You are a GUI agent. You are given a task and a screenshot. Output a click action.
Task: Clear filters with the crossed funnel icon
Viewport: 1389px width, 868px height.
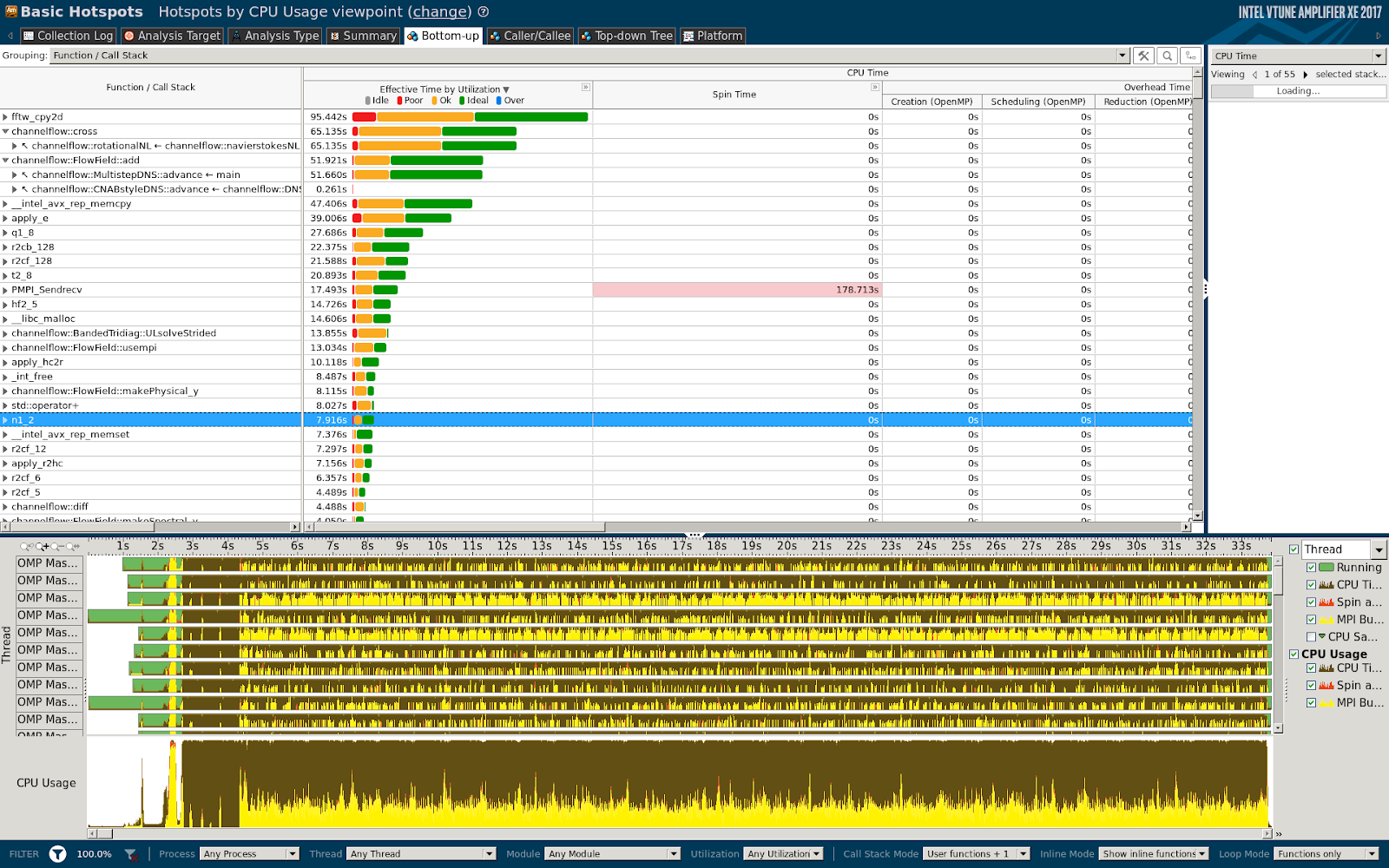(x=130, y=854)
